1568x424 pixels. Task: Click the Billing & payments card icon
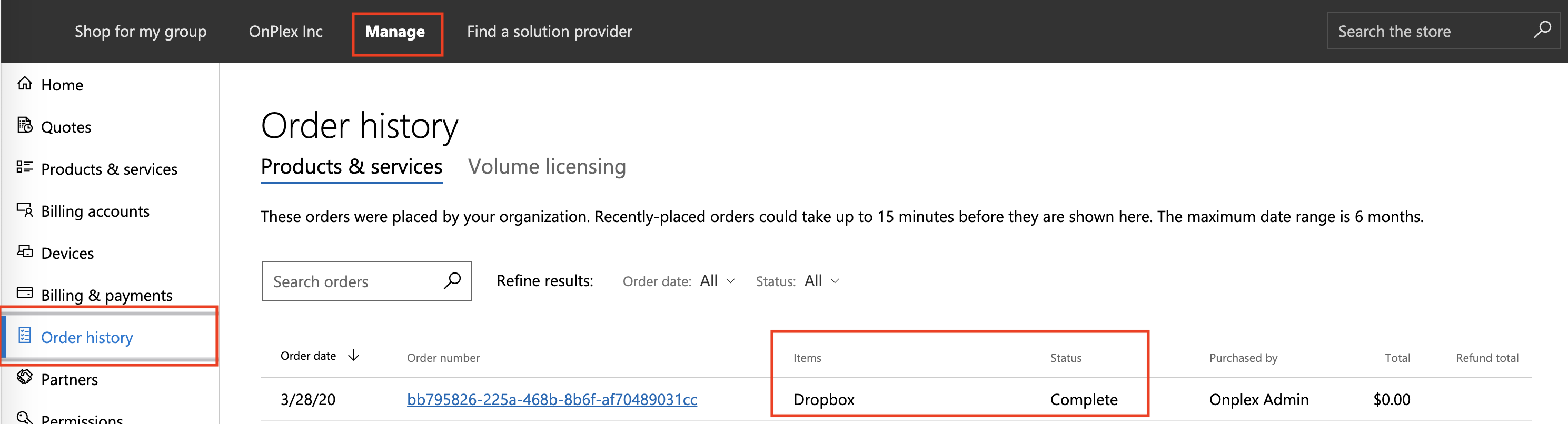(x=24, y=293)
